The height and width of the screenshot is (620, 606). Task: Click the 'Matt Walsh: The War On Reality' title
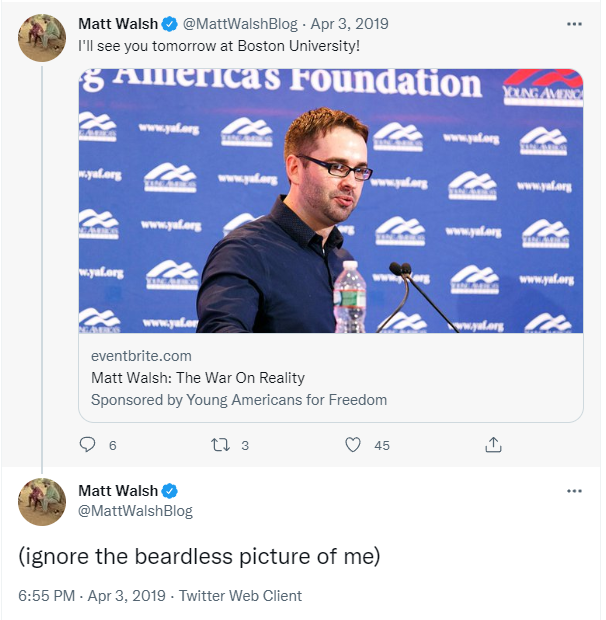pos(198,378)
